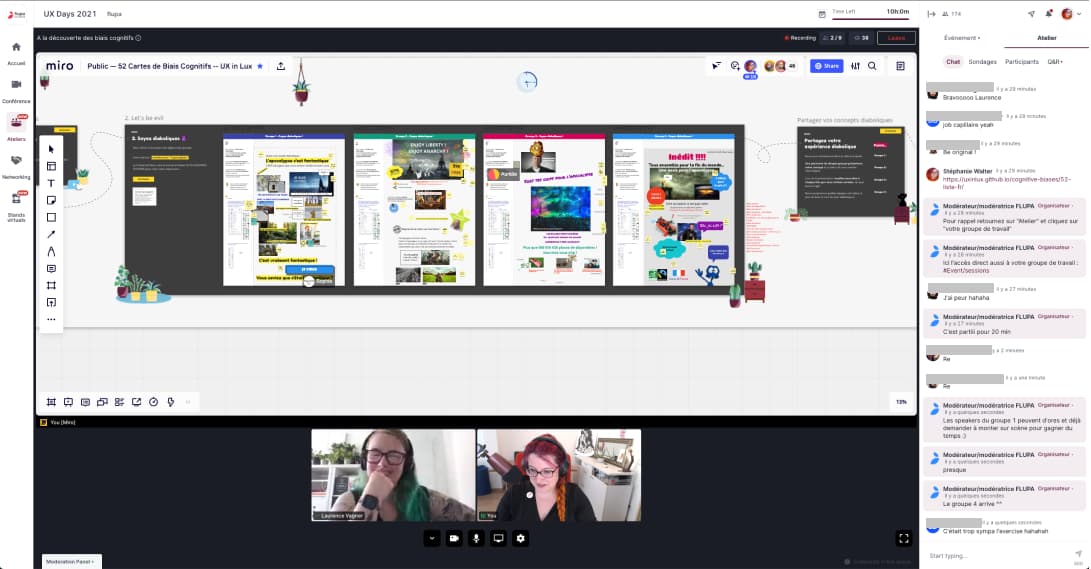Open the Miro export upload icon
Screen dimensions: 1091x569
pyautogui.click(x=281, y=66)
